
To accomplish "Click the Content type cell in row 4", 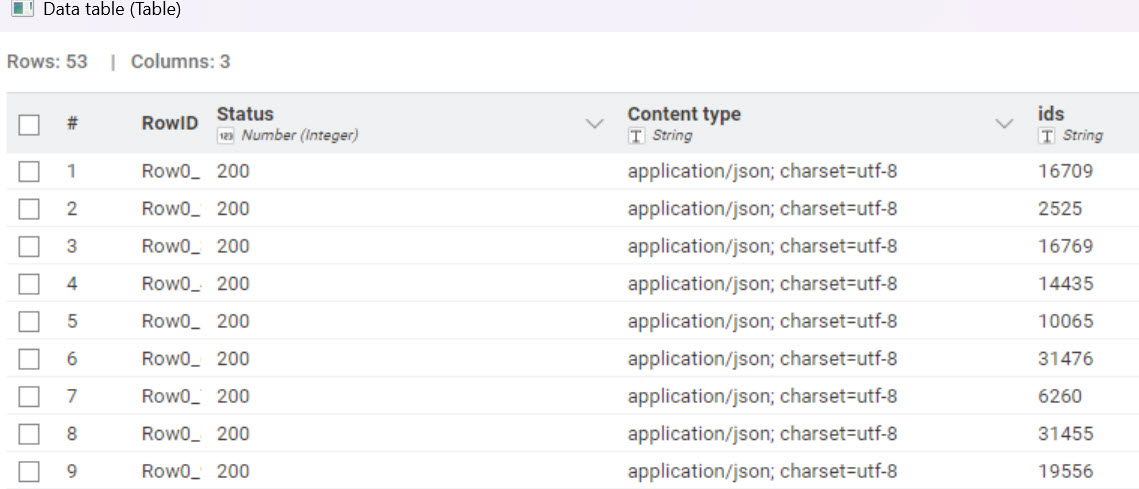I will pos(762,284).
